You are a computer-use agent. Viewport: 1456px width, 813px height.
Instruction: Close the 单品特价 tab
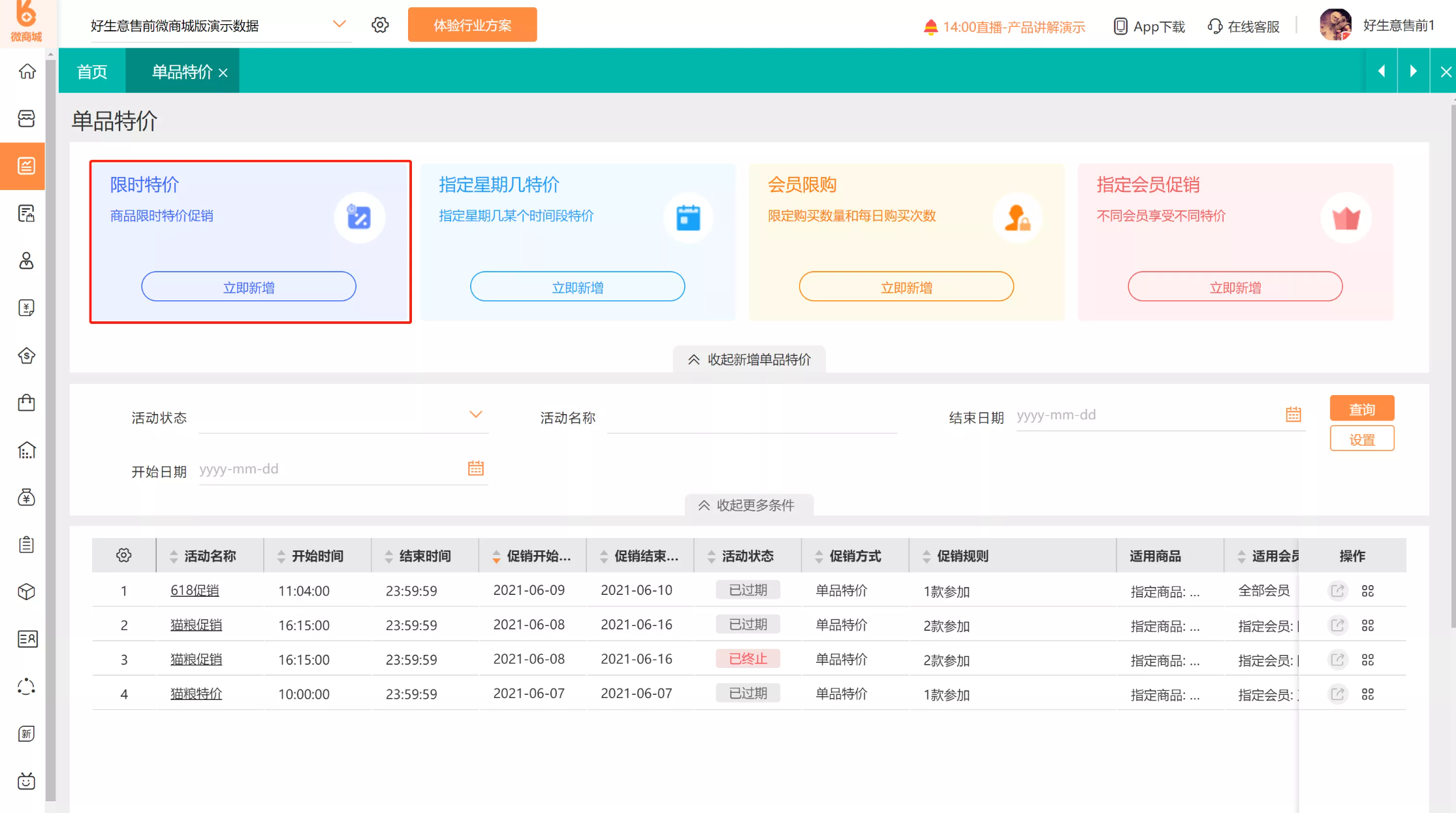pos(223,73)
